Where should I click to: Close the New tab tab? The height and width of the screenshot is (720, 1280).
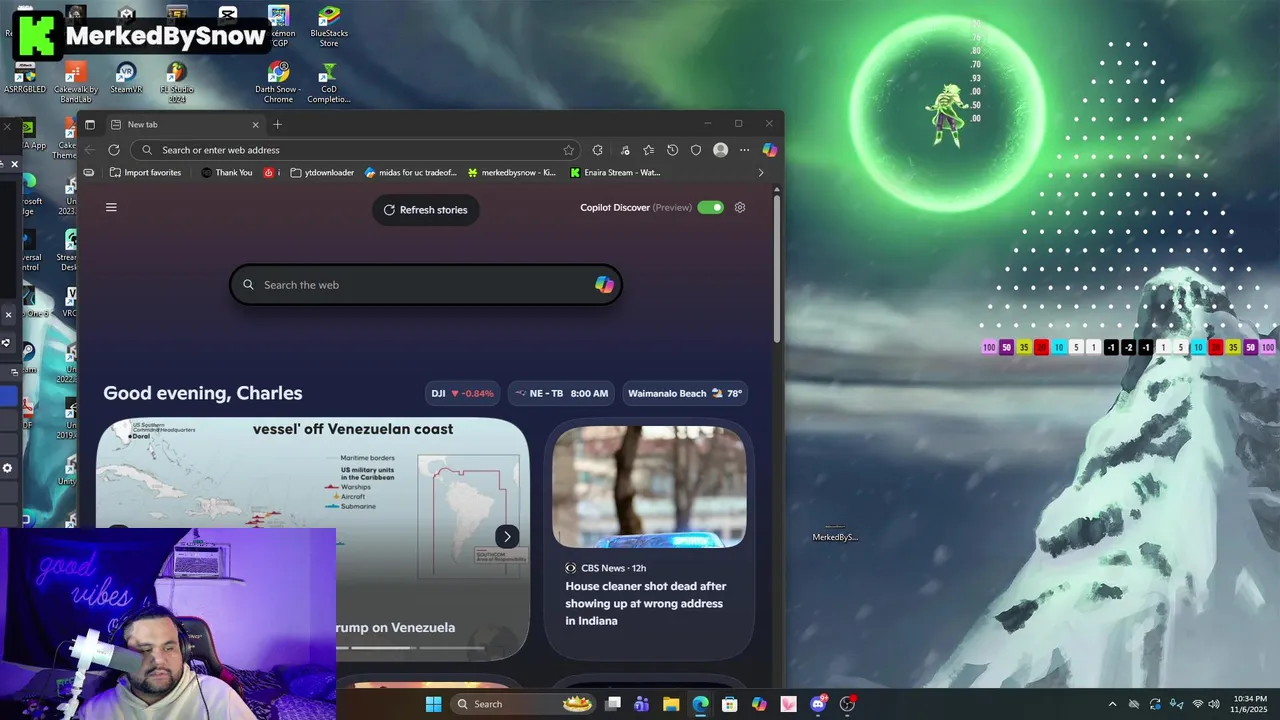pyautogui.click(x=255, y=124)
